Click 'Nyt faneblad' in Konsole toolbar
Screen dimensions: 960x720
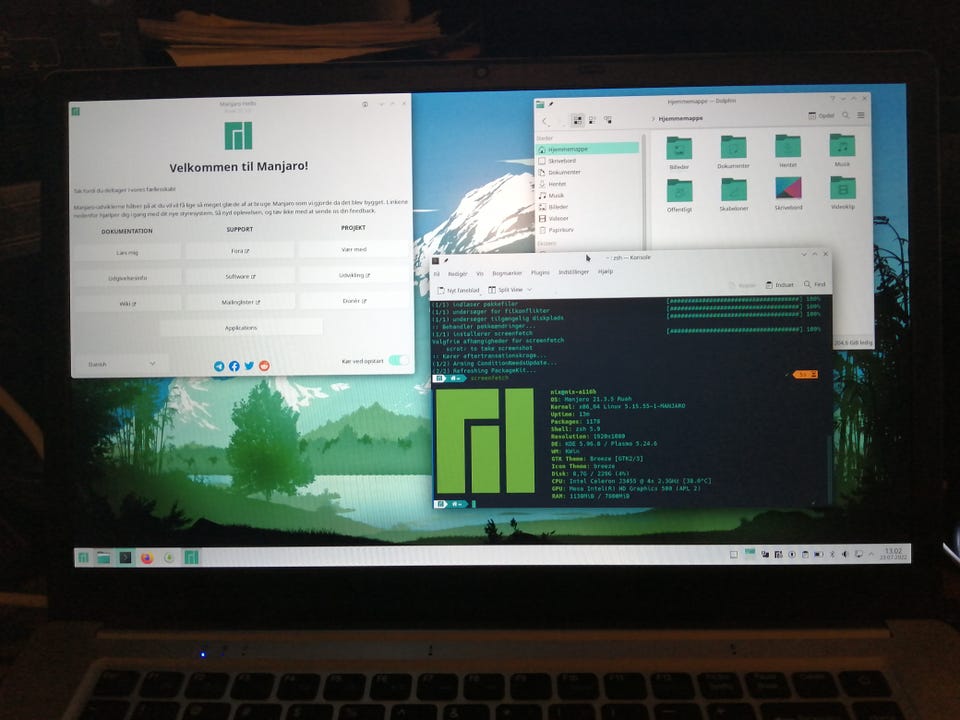pos(458,290)
